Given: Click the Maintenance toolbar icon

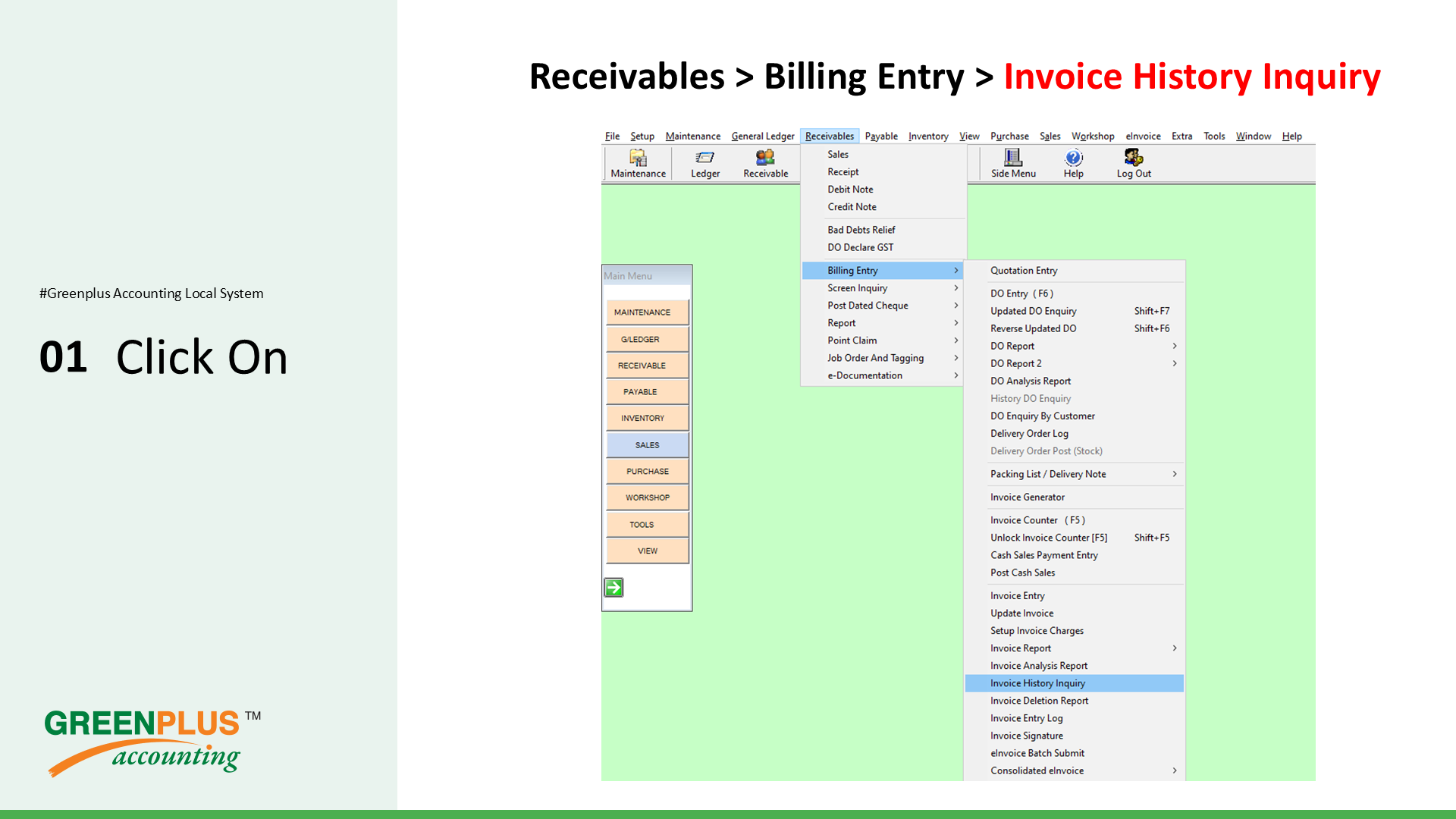Looking at the screenshot, I should 638,164.
